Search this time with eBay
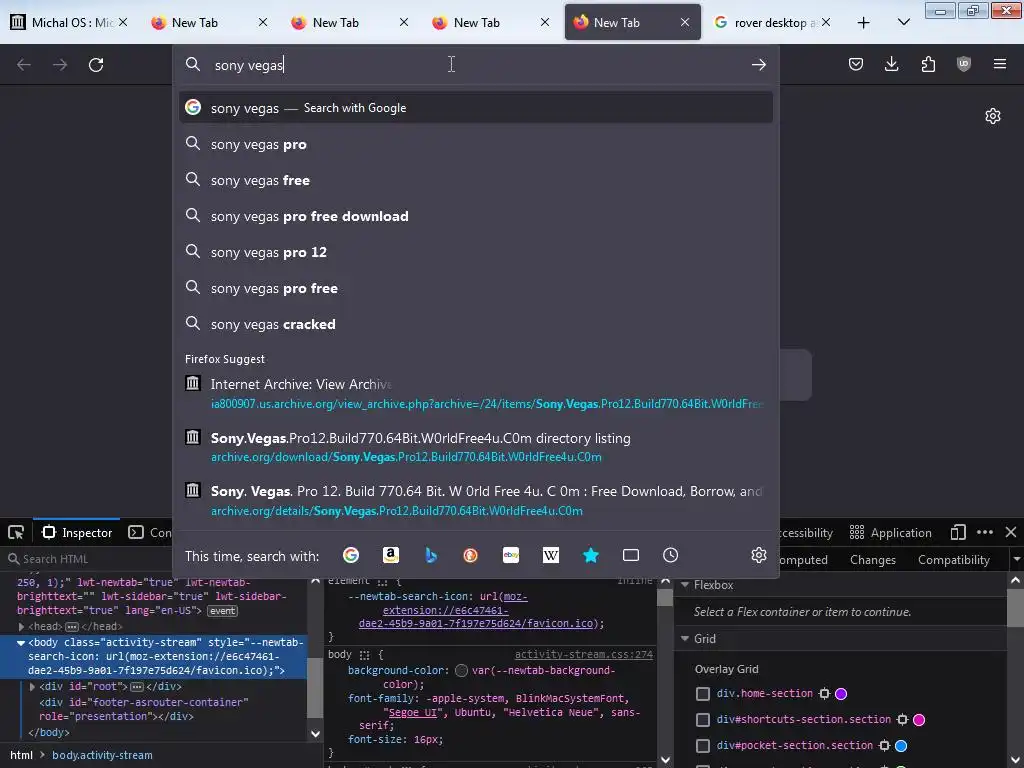Image resolution: width=1024 pixels, height=768 pixels. (x=511, y=555)
